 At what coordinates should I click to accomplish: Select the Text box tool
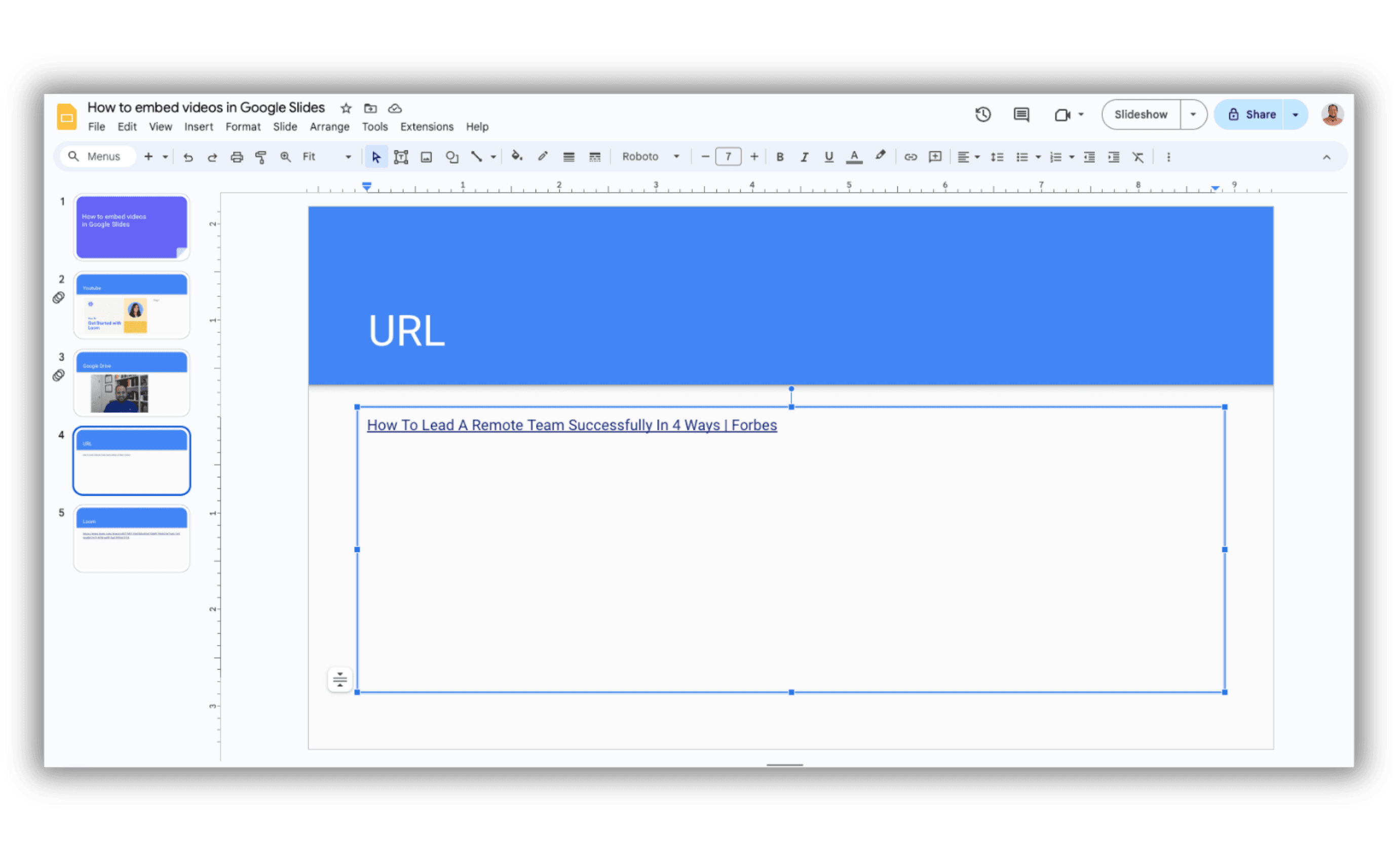(x=401, y=156)
